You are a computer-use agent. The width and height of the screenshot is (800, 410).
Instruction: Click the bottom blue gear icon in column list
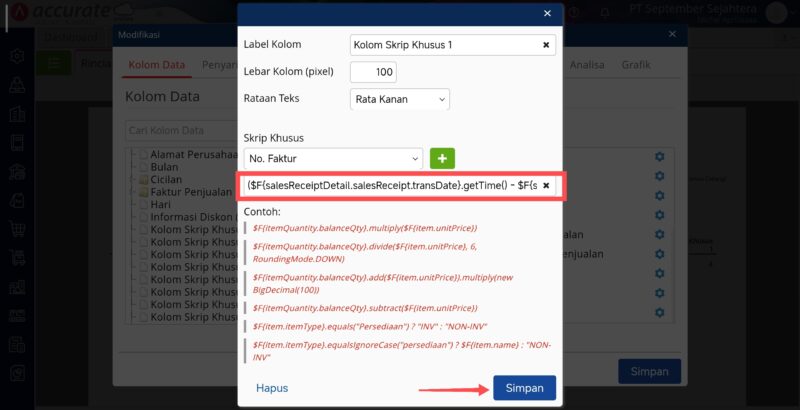pyautogui.click(x=659, y=312)
